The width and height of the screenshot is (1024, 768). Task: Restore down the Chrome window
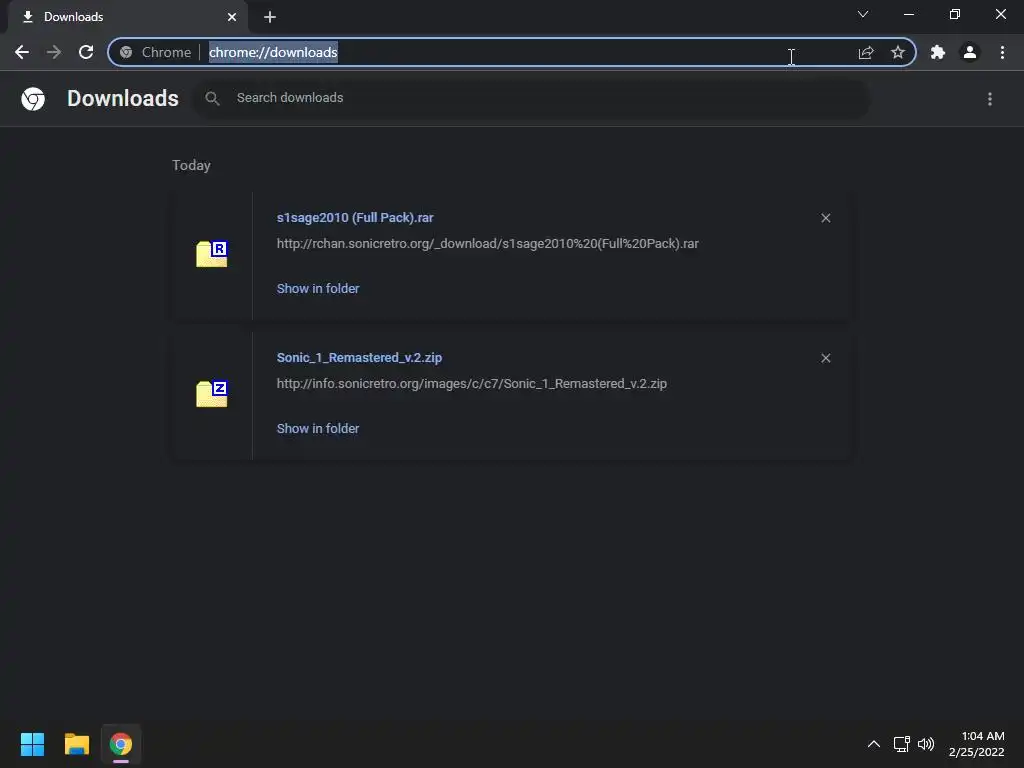point(955,14)
